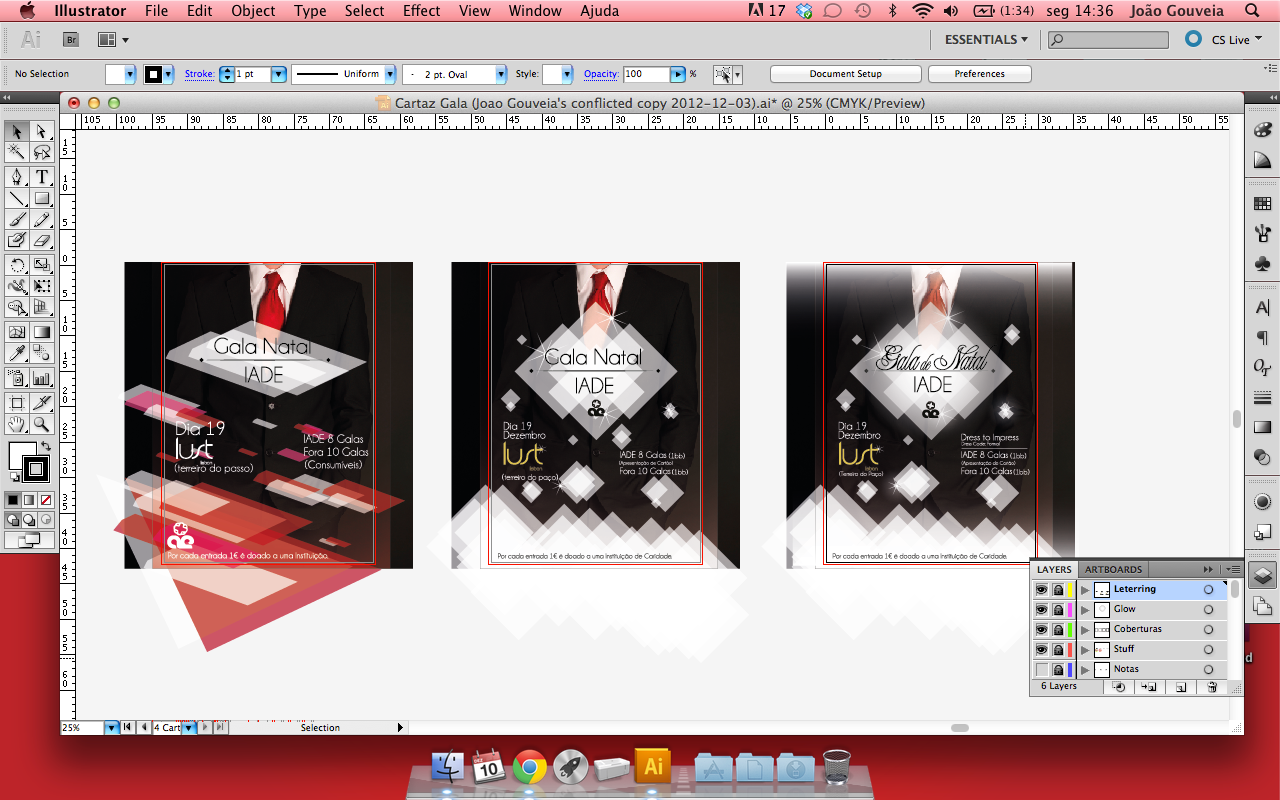Hide the Coberturas layer eye icon
Viewport: 1280px width, 800px height.
pyautogui.click(x=1042, y=630)
